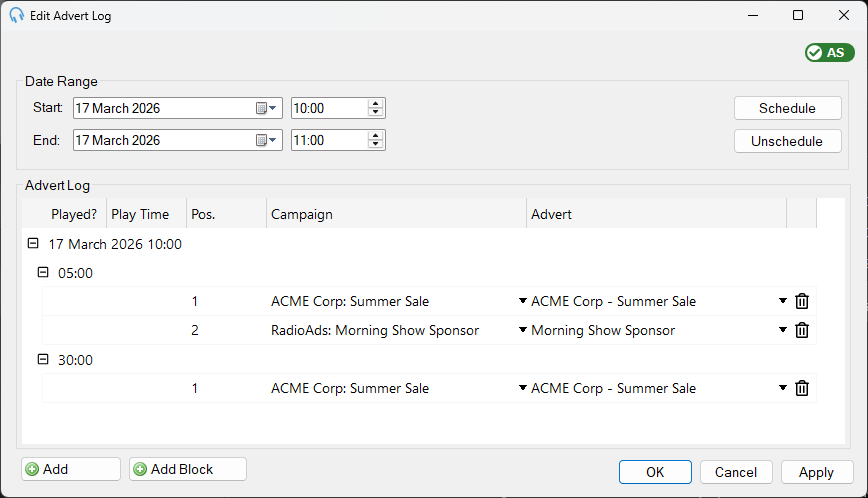Delete the 05:00 ACME Corp Summer Sale row
The image size is (868, 498).
[x=802, y=302]
